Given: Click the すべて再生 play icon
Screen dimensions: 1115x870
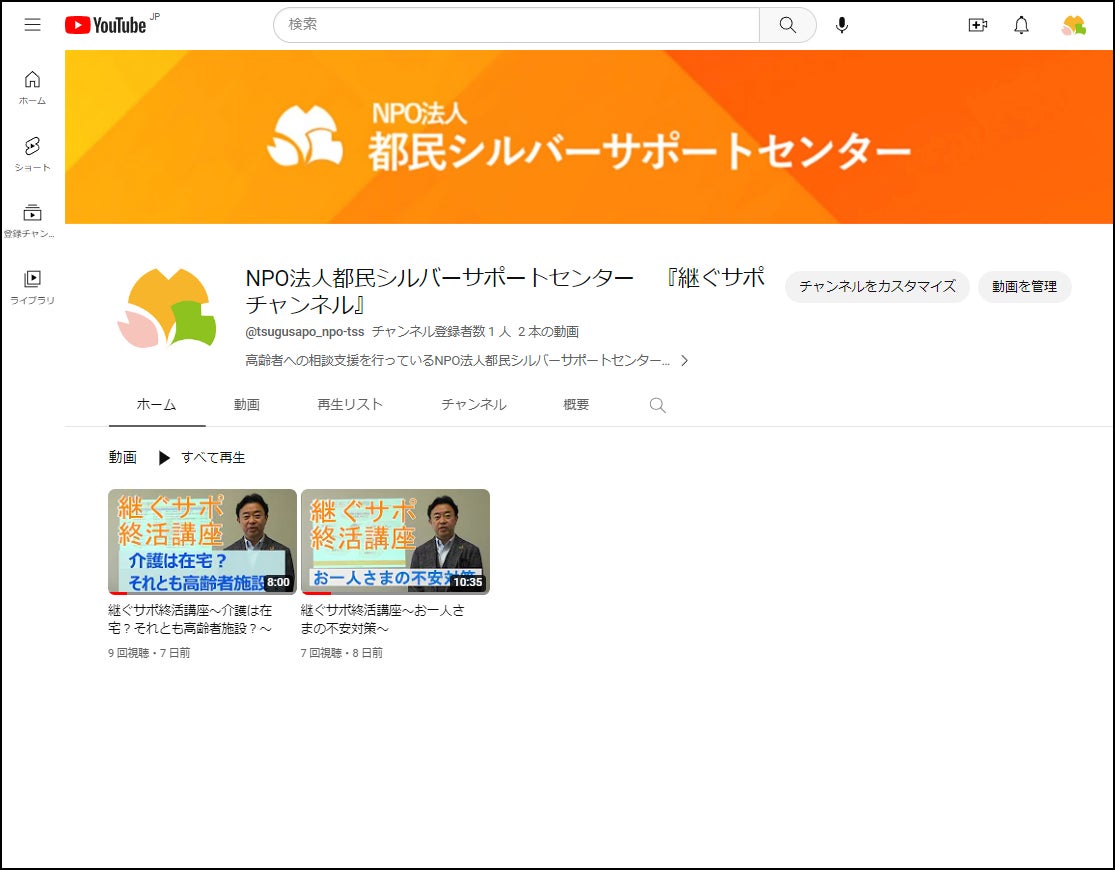Looking at the screenshot, I should click(164, 457).
